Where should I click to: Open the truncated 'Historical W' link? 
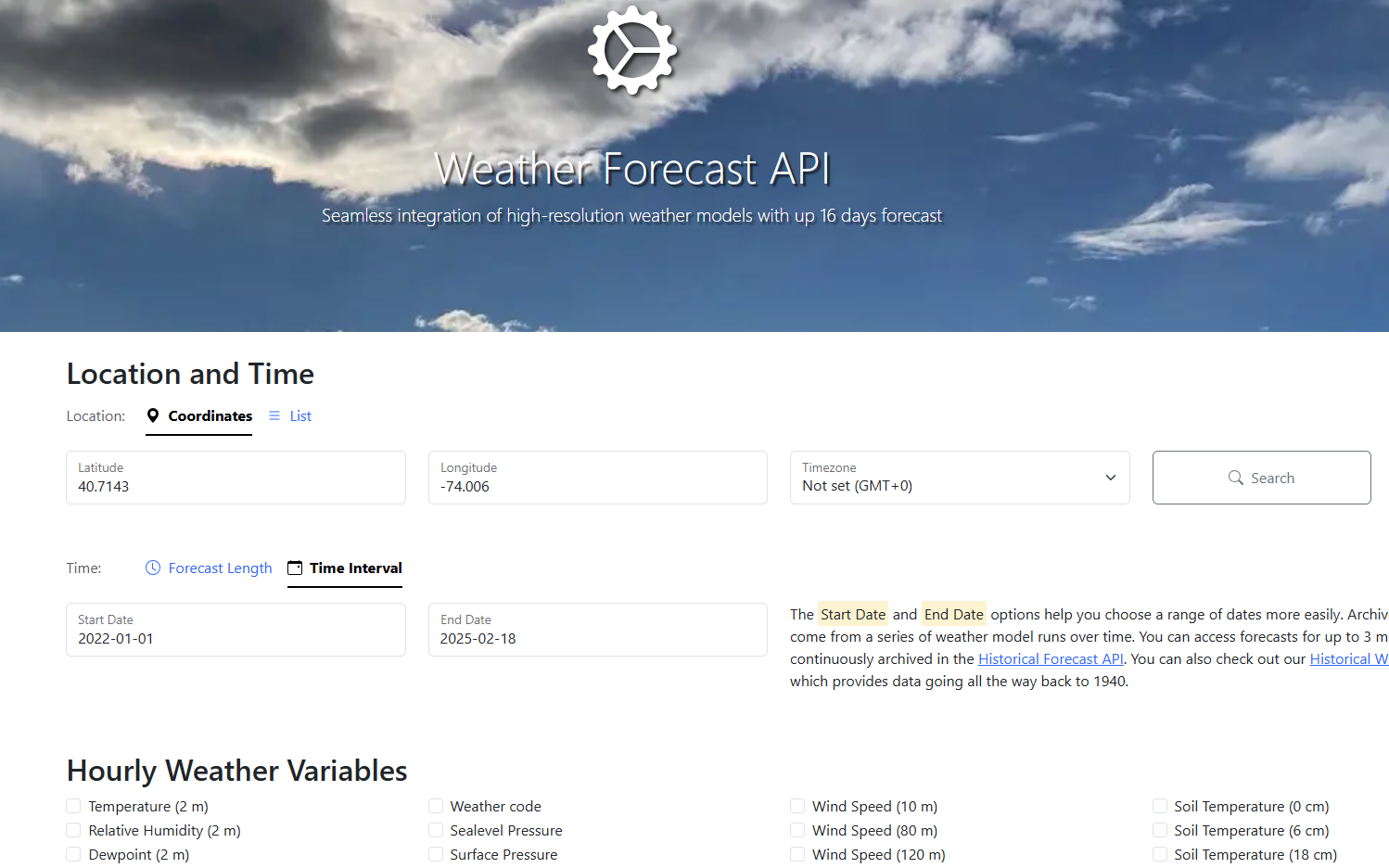[x=1349, y=659]
